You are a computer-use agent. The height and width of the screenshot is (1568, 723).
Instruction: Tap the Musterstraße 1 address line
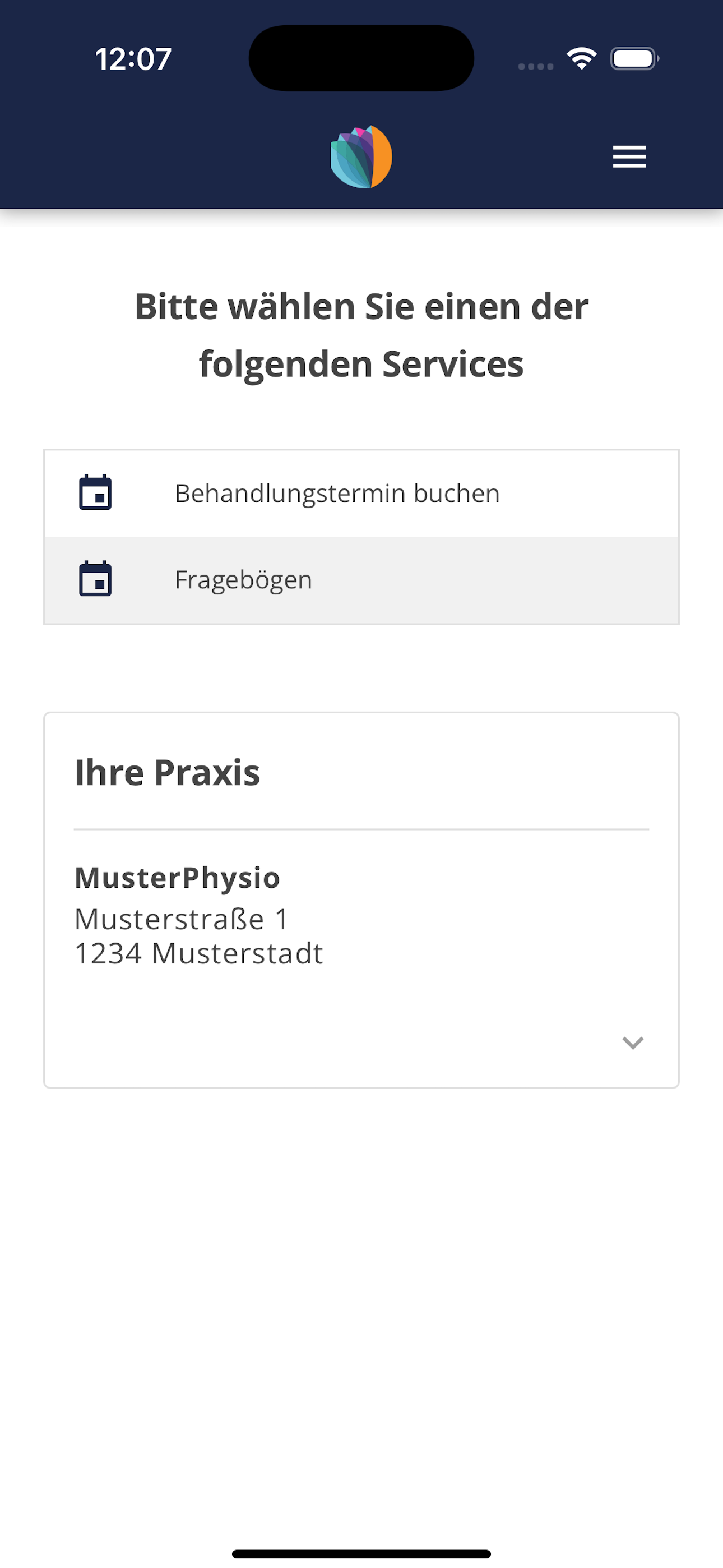coord(182,919)
